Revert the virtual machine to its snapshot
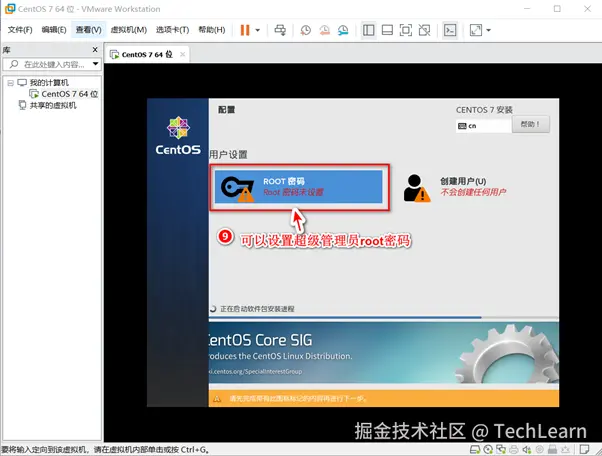Image resolution: width=602 pixels, height=456 pixels. 324,30
